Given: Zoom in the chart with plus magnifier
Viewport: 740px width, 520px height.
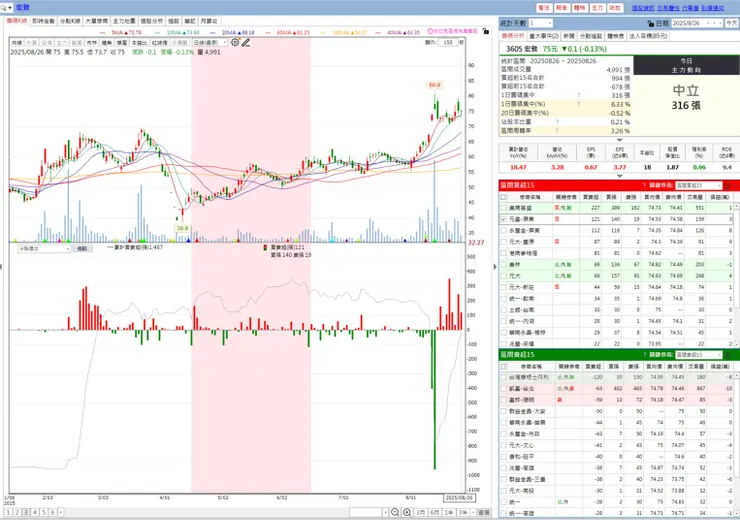Looking at the screenshot, I should tap(407, 512).
